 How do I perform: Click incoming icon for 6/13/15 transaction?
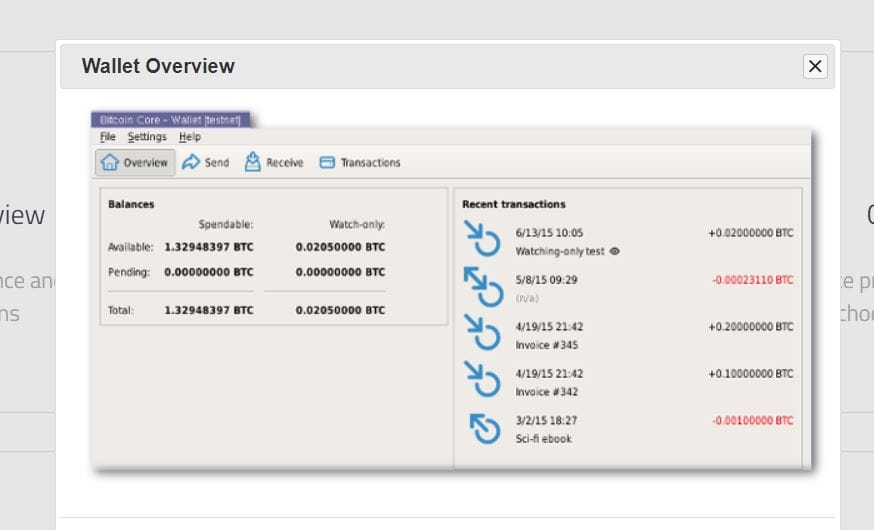(x=482, y=240)
